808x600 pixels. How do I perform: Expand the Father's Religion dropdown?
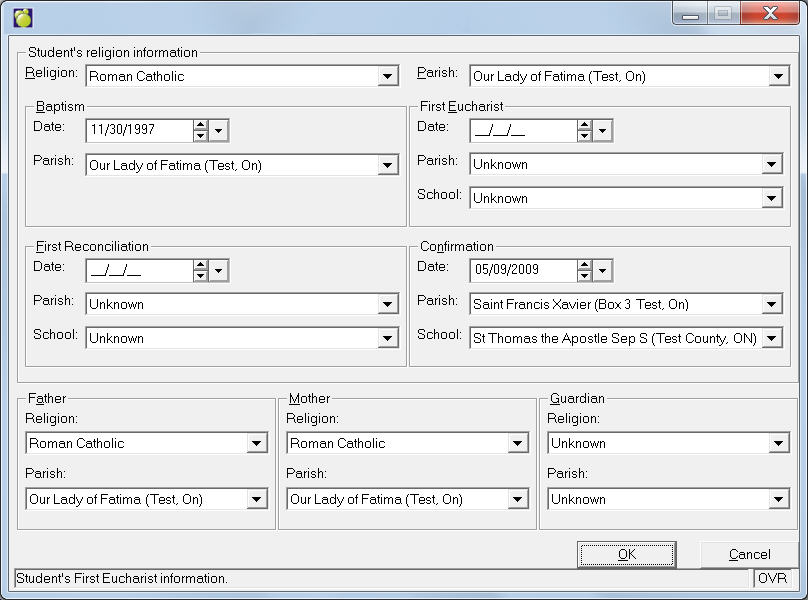tap(257, 443)
